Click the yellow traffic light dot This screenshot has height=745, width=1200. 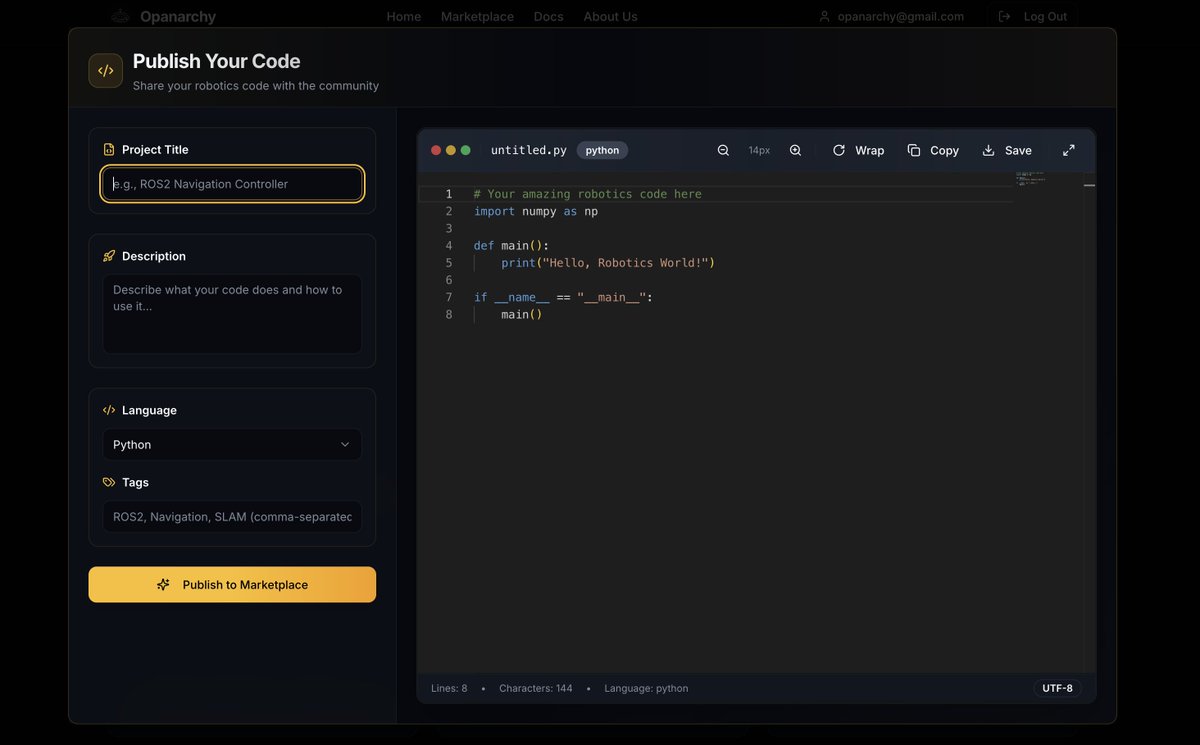[x=451, y=150]
